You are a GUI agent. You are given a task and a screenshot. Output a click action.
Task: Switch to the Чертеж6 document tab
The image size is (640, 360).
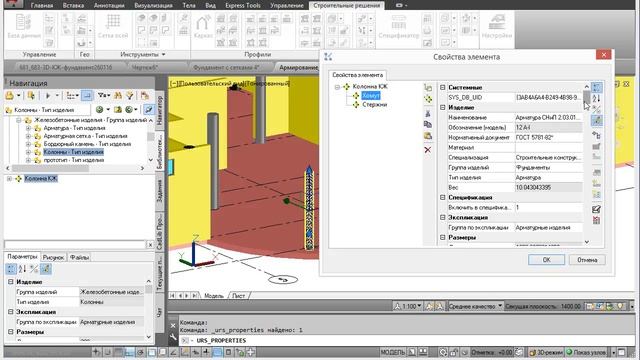(144, 67)
